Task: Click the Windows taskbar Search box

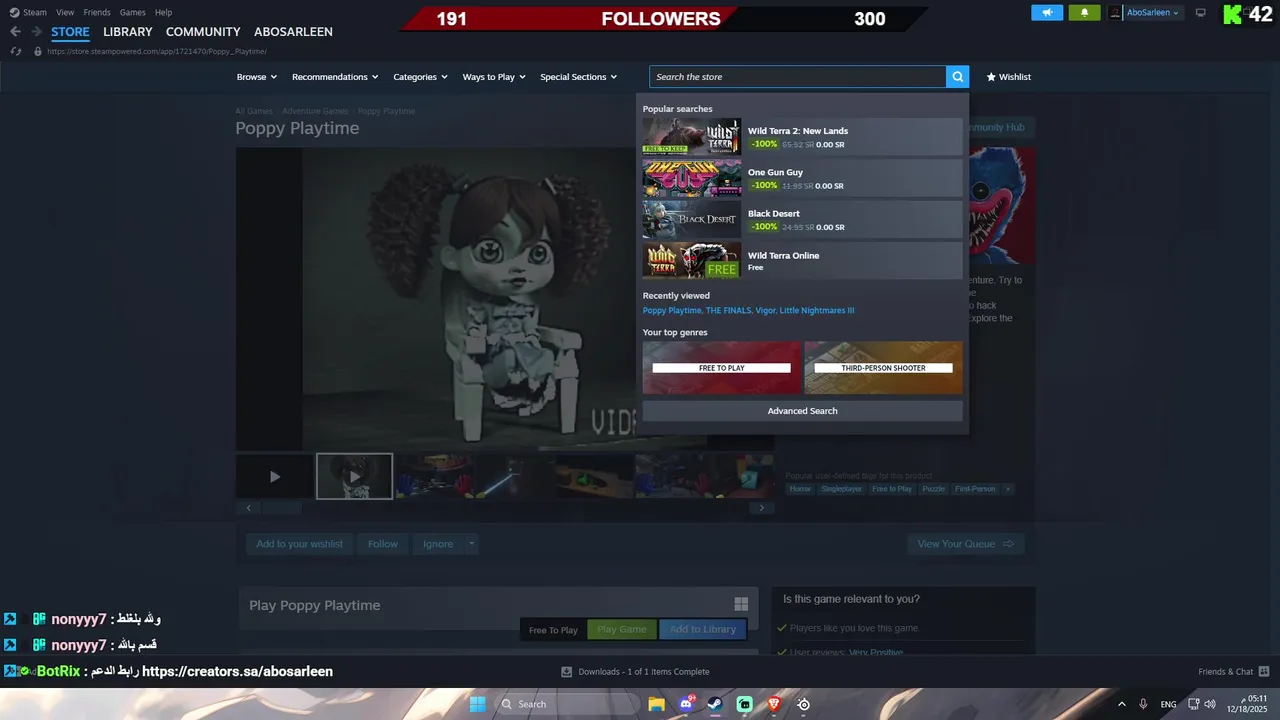Action: (x=568, y=704)
